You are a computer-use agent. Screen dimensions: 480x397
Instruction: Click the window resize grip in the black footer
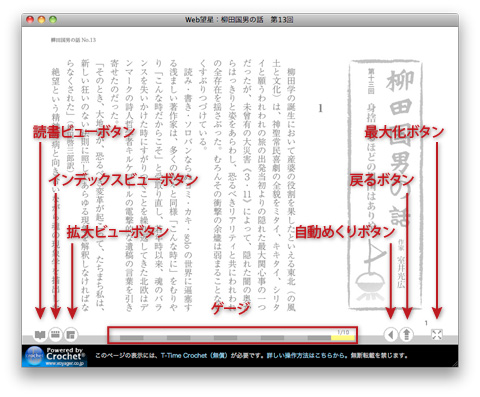coord(455,364)
